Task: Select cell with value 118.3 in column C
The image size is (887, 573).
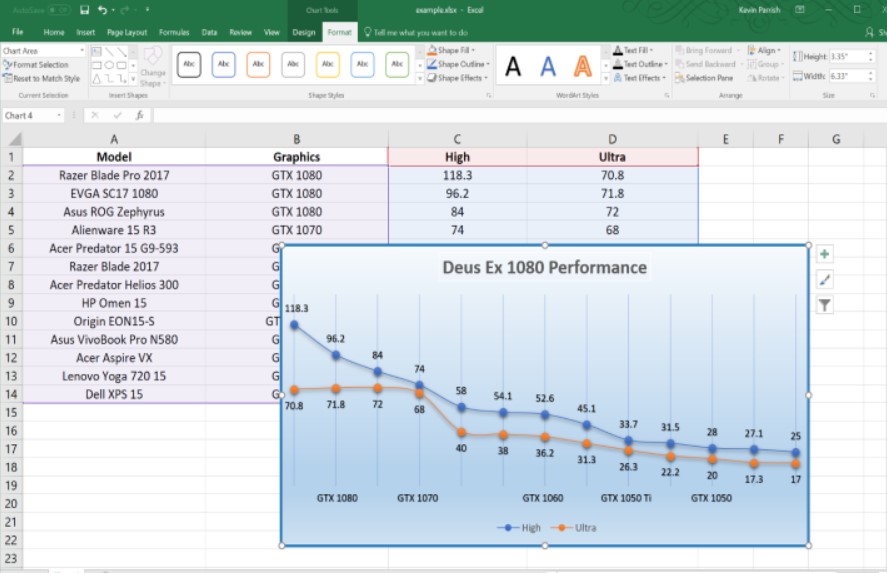Action: [x=457, y=175]
